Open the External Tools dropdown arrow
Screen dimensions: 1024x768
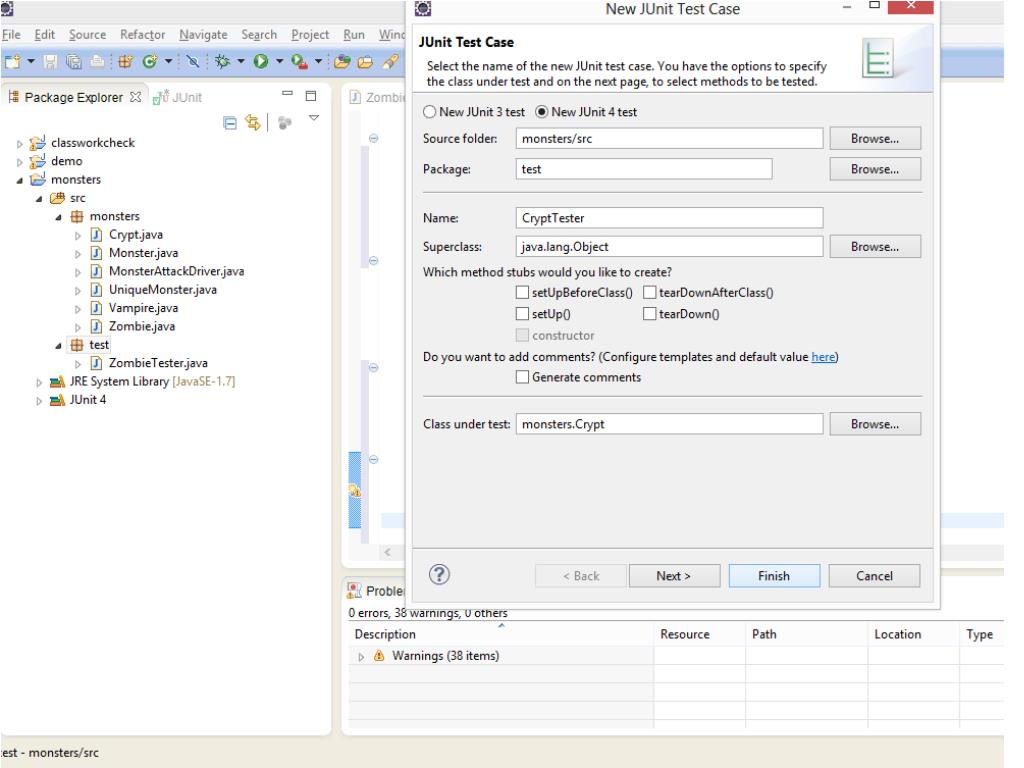tap(318, 61)
